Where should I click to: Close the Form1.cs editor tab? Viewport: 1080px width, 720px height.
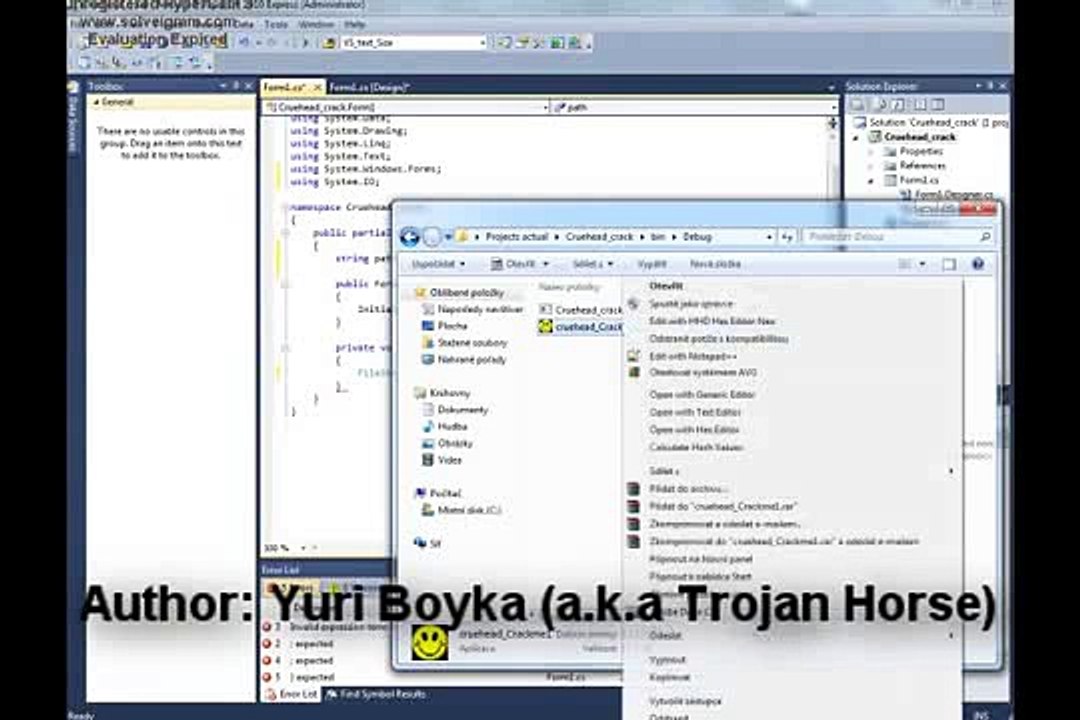pyautogui.click(x=318, y=88)
